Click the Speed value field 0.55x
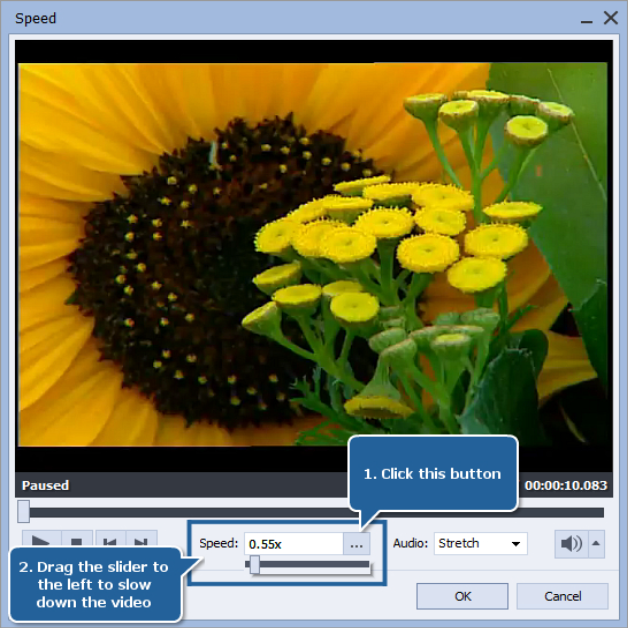Viewport: 629px width, 629px height. tap(294, 544)
